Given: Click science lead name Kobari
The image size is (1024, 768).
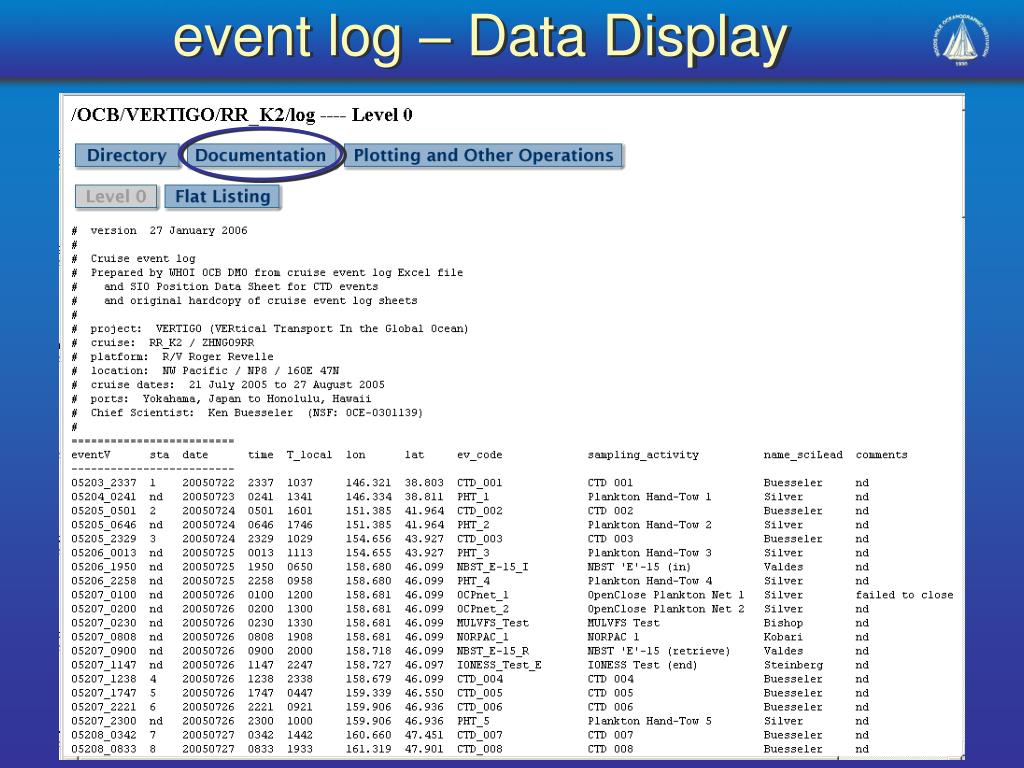Looking at the screenshot, I should click(784, 637).
